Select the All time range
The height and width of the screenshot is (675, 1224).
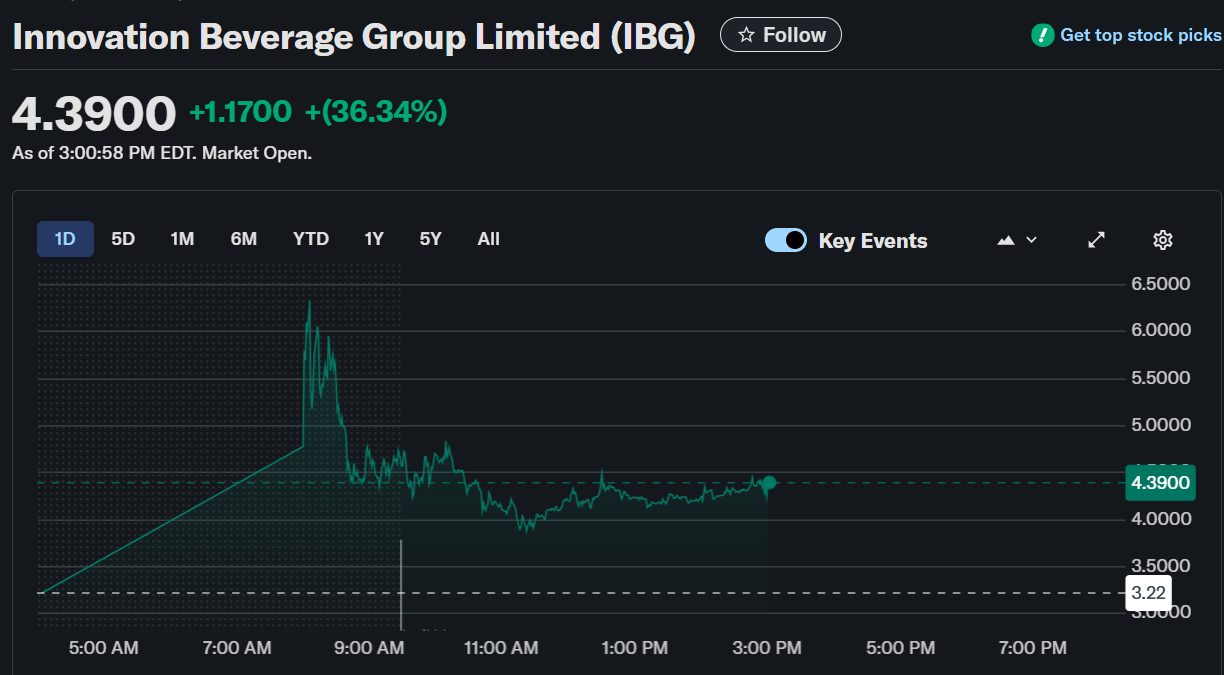click(489, 239)
